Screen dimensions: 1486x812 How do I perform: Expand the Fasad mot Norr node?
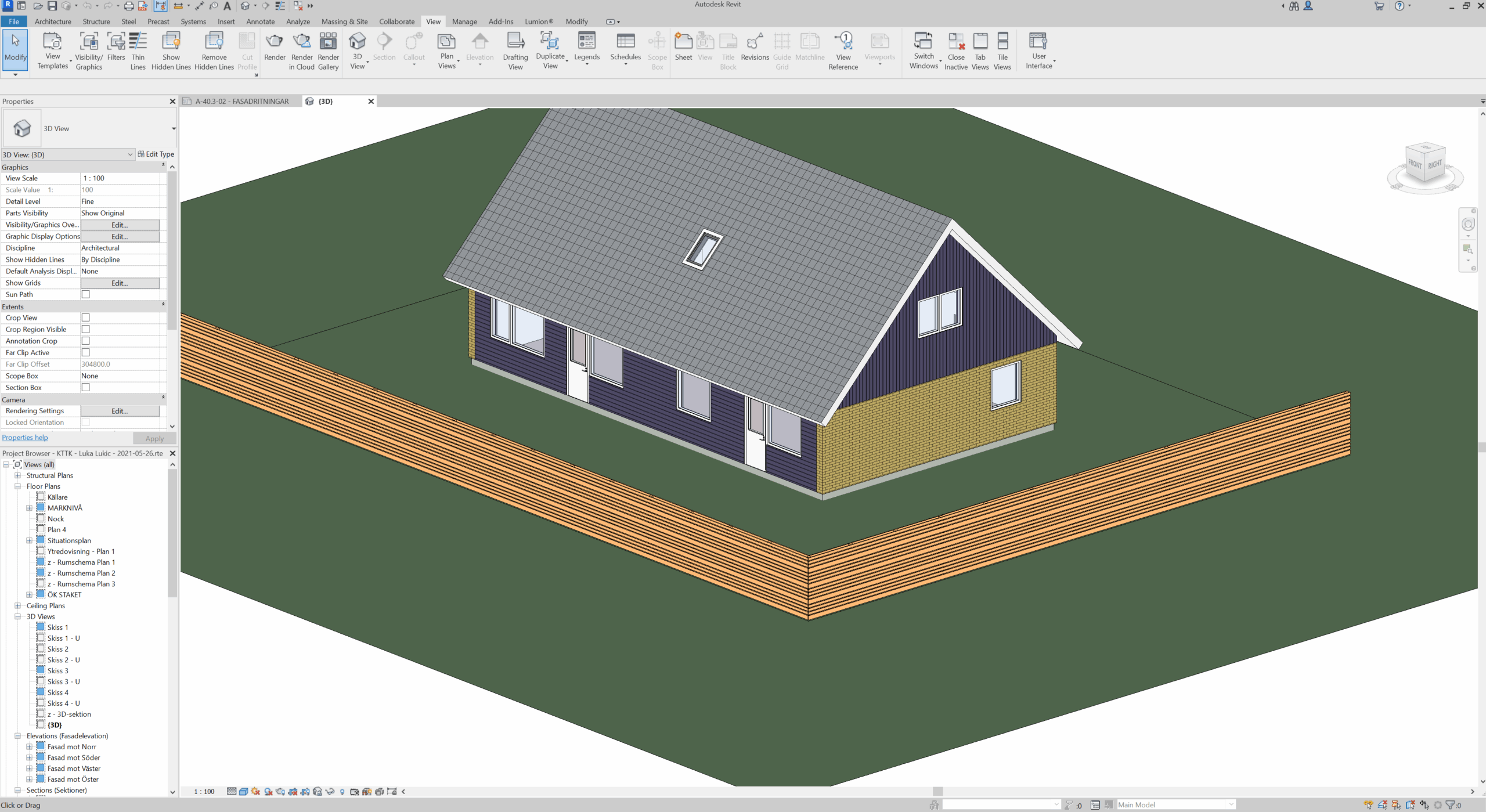(x=29, y=747)
